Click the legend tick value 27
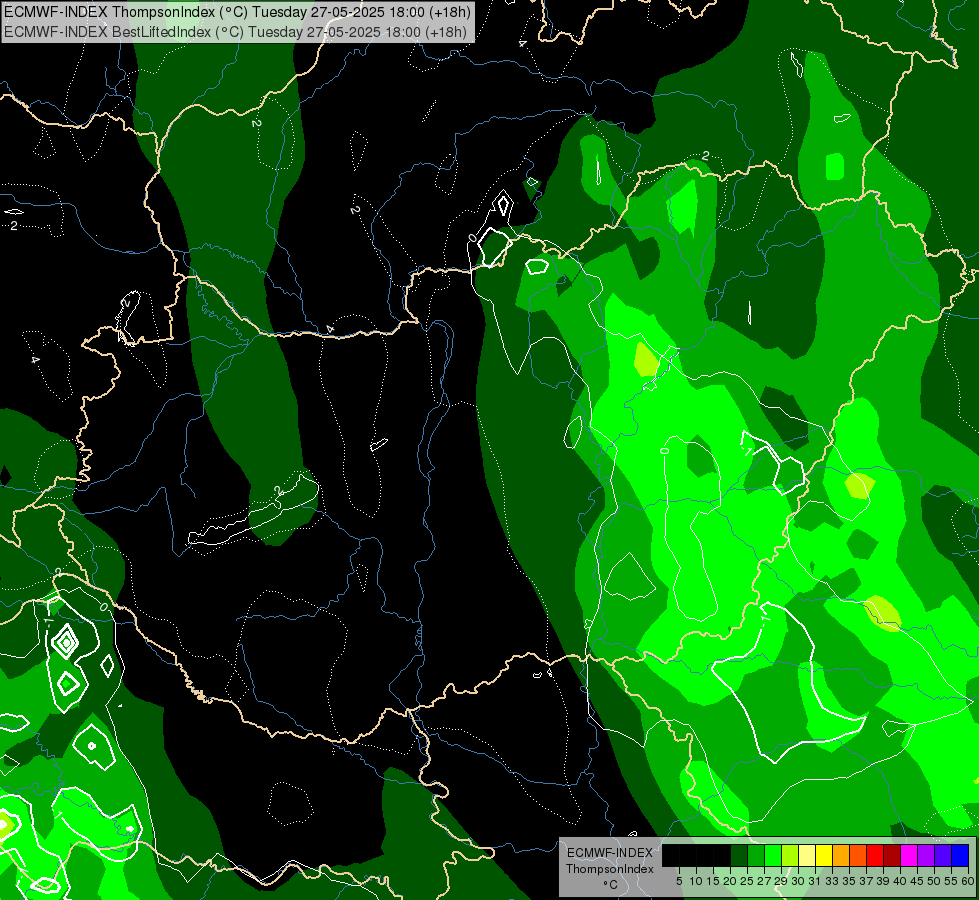The image size is (979, 900). [x=764, y=881]
